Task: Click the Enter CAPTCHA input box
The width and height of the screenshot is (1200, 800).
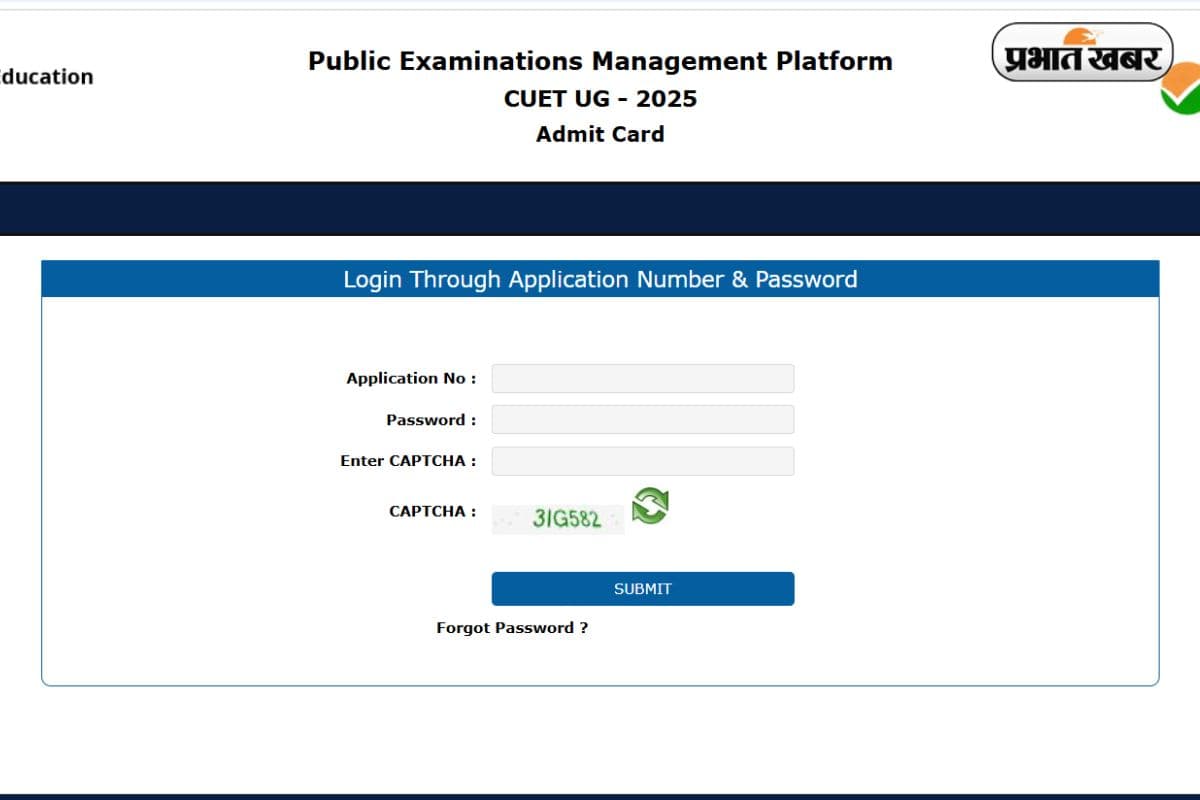Action: [x=642, y=460]
